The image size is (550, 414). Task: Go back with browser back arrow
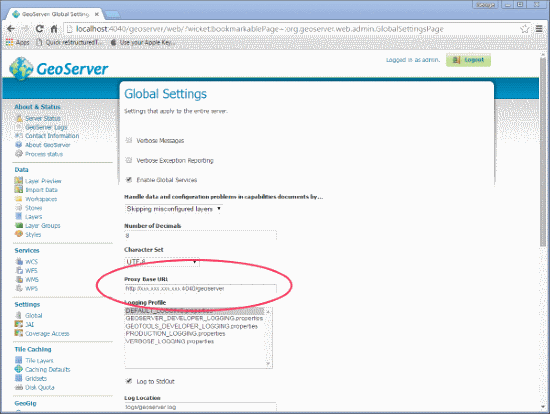coord(11,29)
